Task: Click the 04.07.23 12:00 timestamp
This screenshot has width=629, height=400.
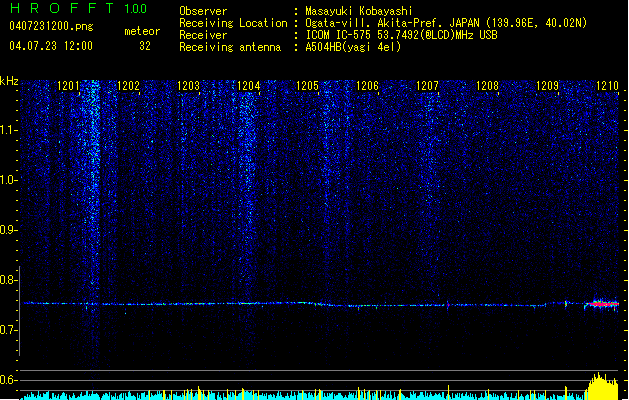Action: click(x=51, y=46)
